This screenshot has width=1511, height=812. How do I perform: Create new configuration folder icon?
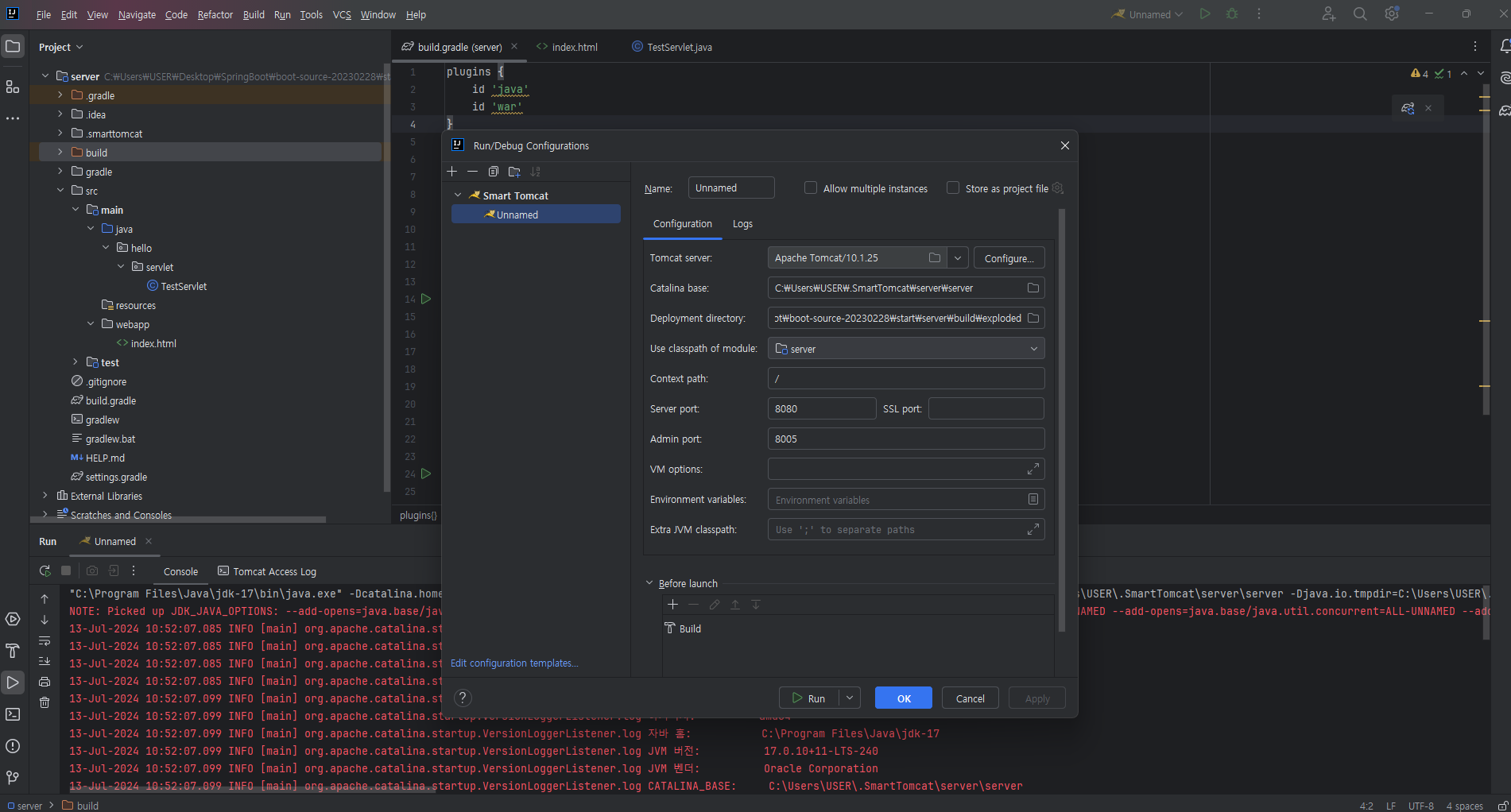click(514, 172)
